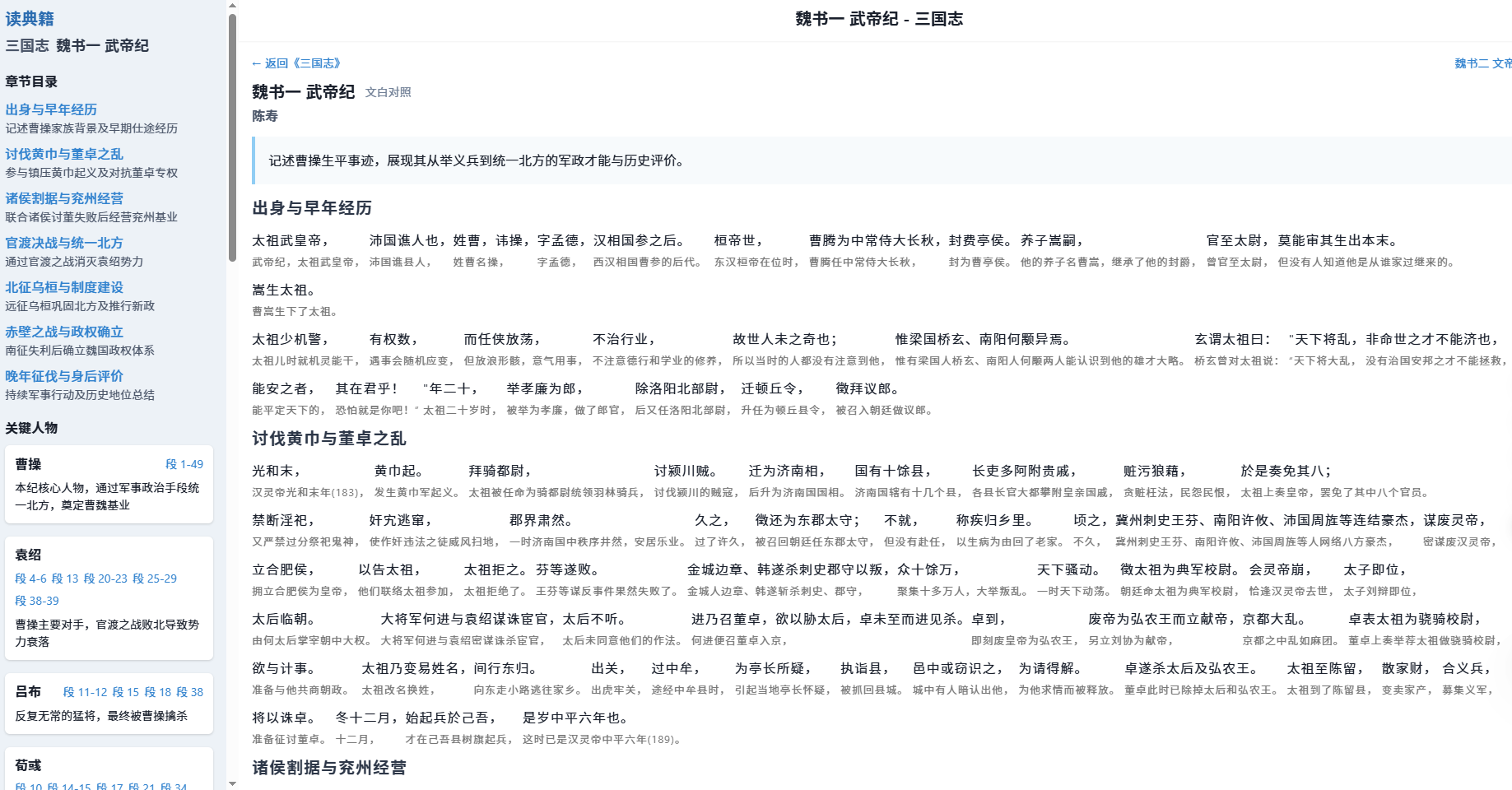Viewport: 1512px width, 790px height.
Task: Click 段 20-23 link under 袁绍
Action: click(x=105, y=579)
